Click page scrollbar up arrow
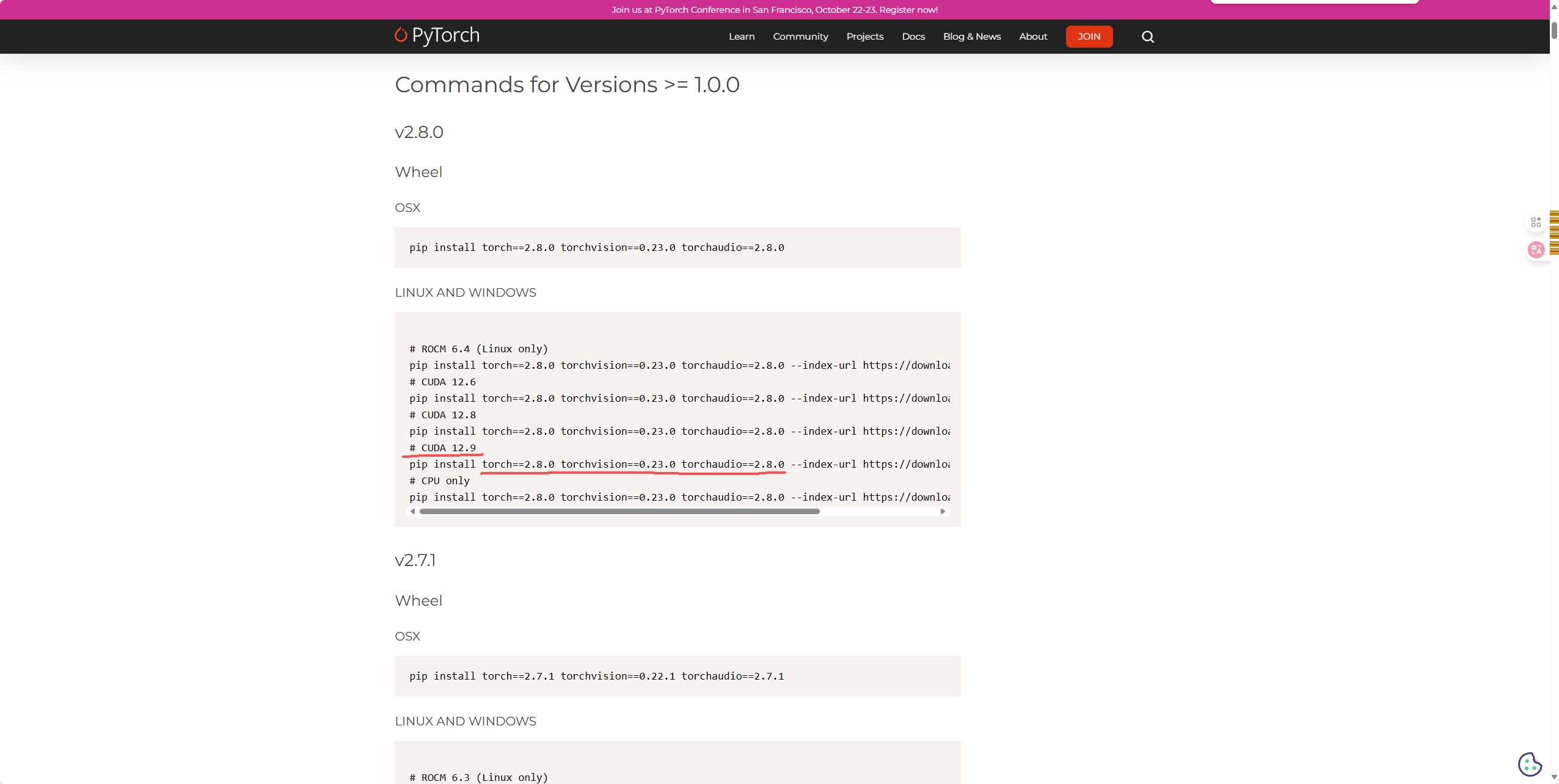The width and height of the screenshot is (1559, 784). (x=1554, y=6)
